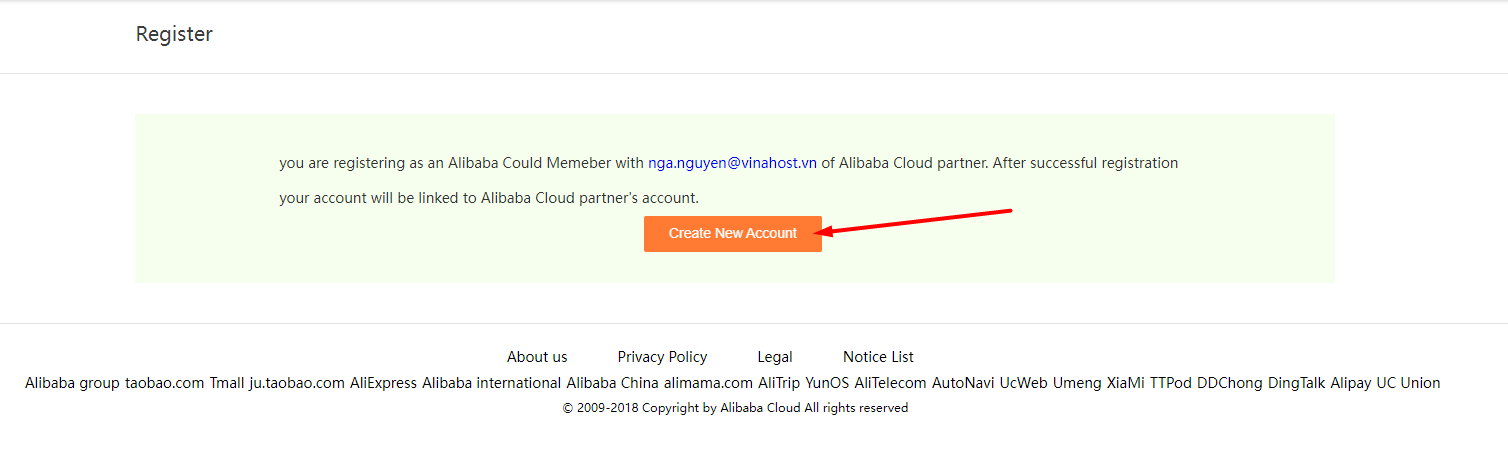Open the AliExpress link
The image size is (1508, 466).
383,383
